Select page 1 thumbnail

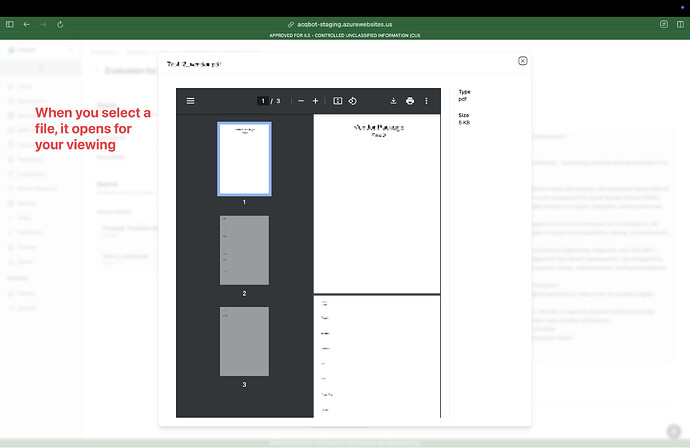(x=244, y=159)
